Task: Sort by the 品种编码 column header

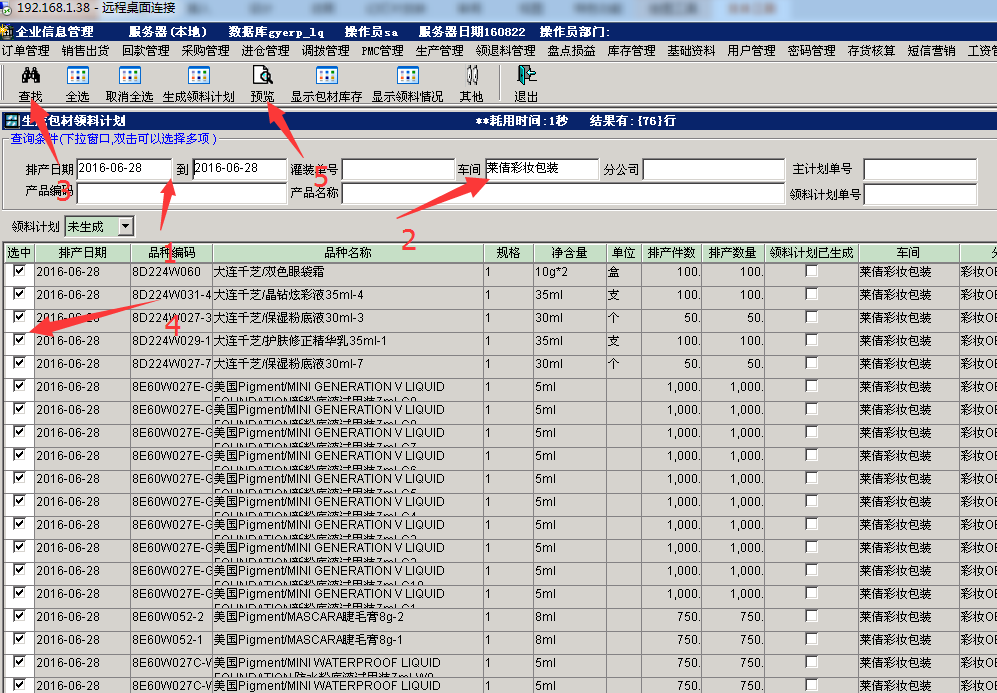Action: 172,253
